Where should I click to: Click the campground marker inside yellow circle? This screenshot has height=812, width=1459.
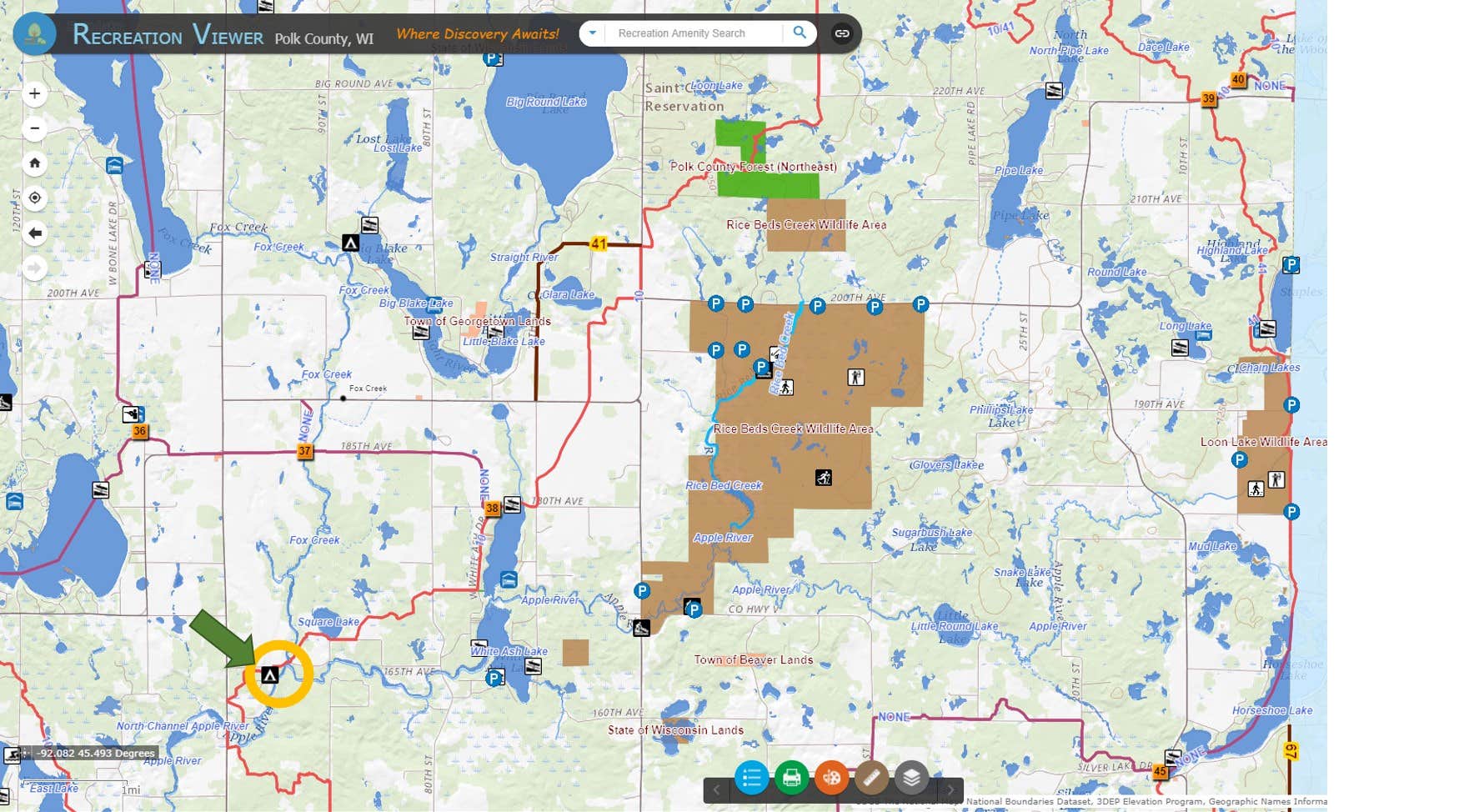pyautogui.click(x=269, y=674)
